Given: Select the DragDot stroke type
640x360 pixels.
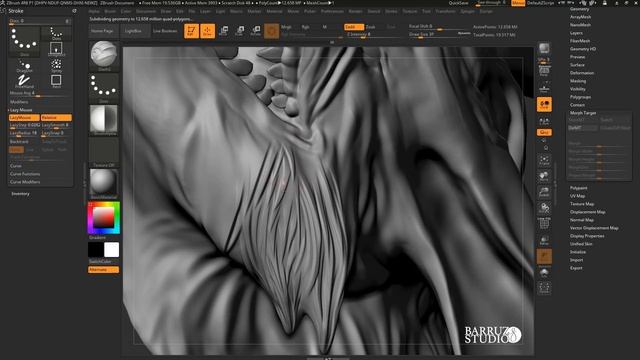Looking at the screenshot, I should 24,66.
